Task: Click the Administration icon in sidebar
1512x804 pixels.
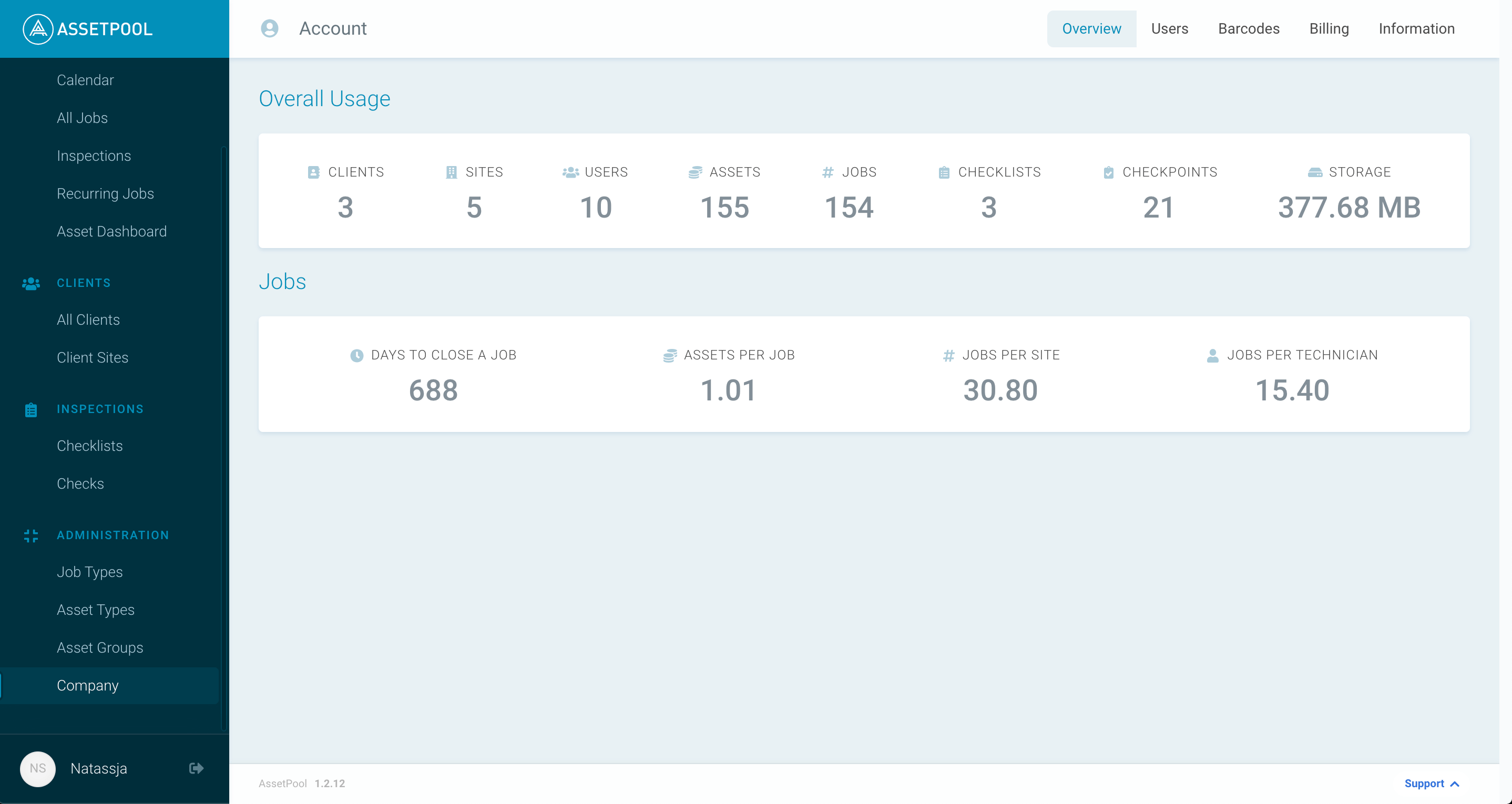Action: [30, 536]
